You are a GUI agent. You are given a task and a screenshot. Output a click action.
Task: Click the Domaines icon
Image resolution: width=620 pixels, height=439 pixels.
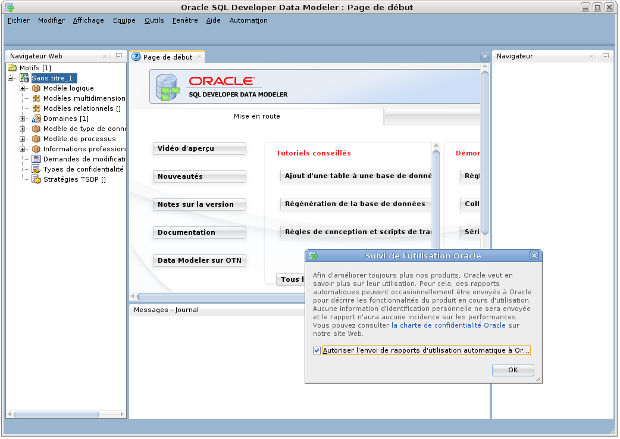pos(36,118)
